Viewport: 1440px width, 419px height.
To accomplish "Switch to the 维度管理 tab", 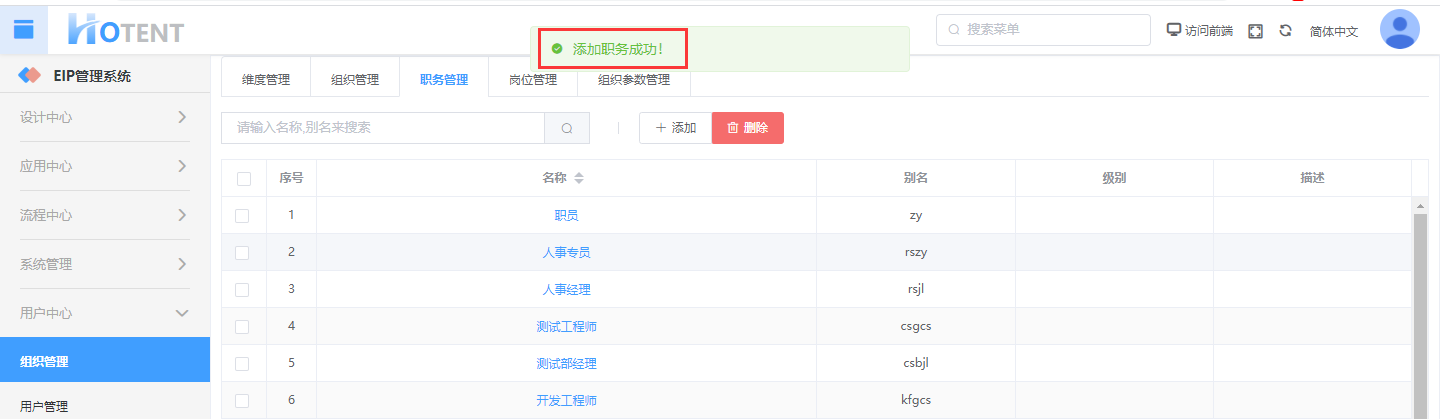I will (266, 79).
